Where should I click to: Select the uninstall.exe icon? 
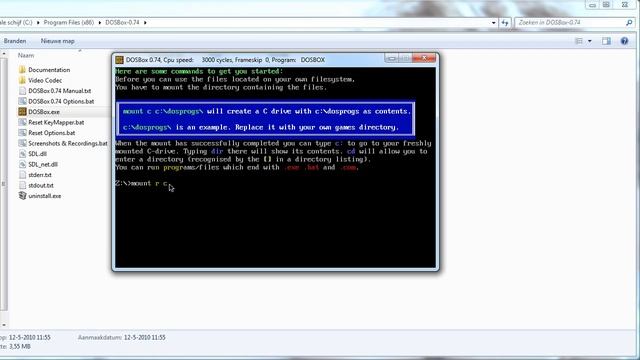22,196
